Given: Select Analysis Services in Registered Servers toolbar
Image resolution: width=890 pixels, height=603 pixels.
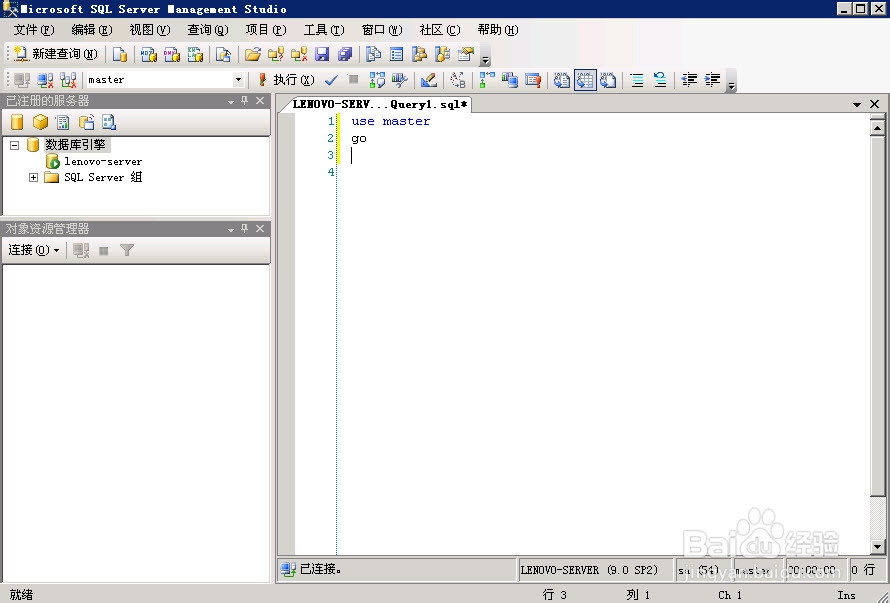Looking at the screenshot, I should pyautogui.click(x=40, y=122).
